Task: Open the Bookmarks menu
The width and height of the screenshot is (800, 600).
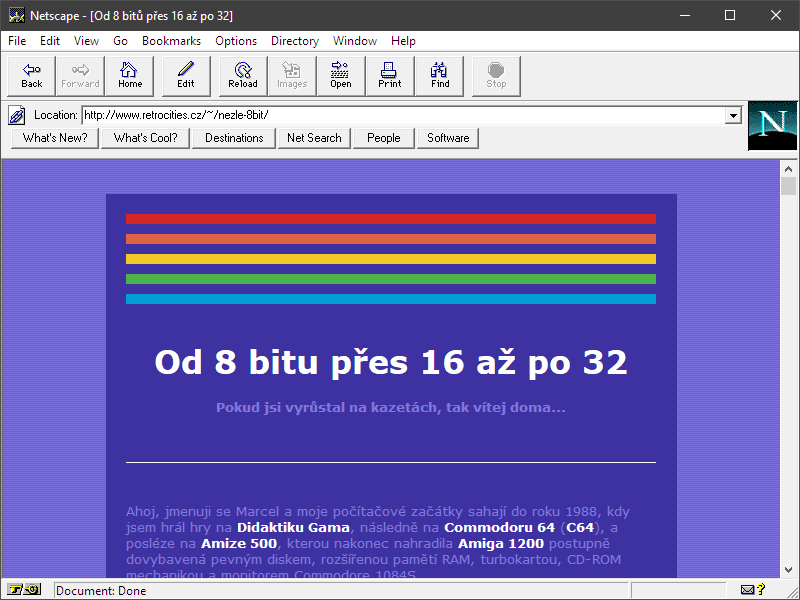Action: (171, 41)
